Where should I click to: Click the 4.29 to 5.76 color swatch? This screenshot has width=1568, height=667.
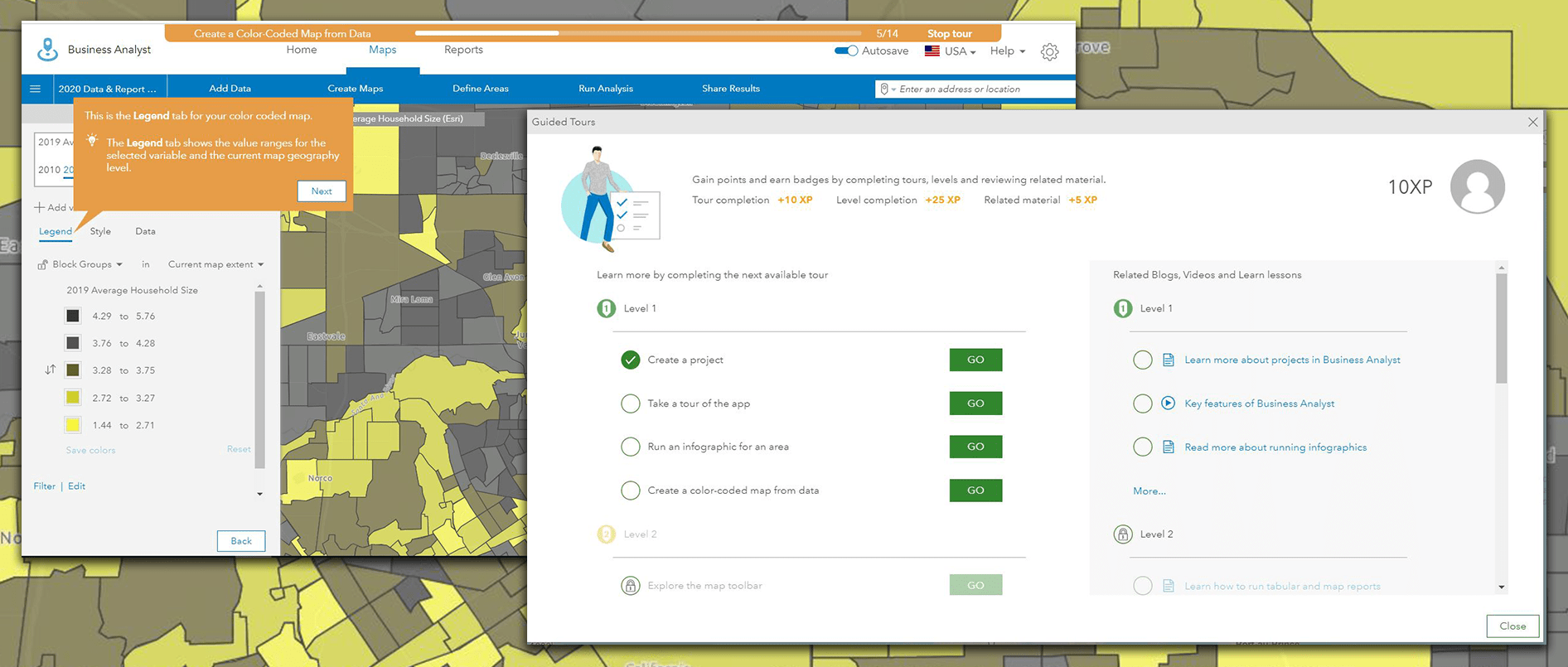coord(73,316)
